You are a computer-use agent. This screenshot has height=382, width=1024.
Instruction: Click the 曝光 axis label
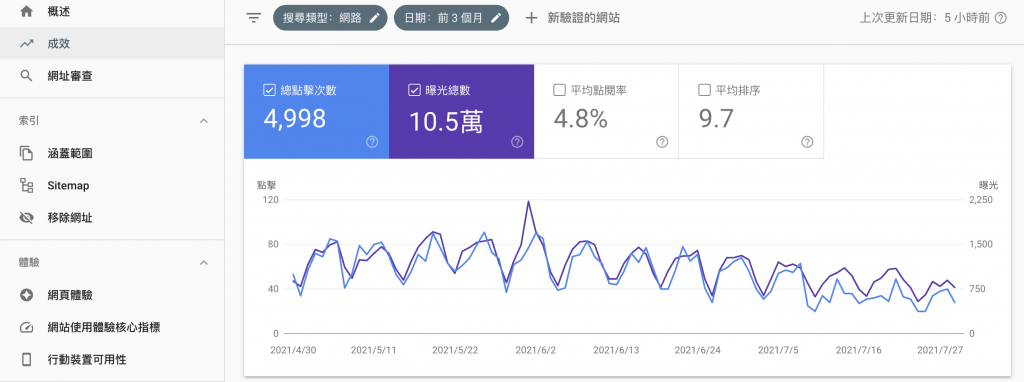(987, 185)
